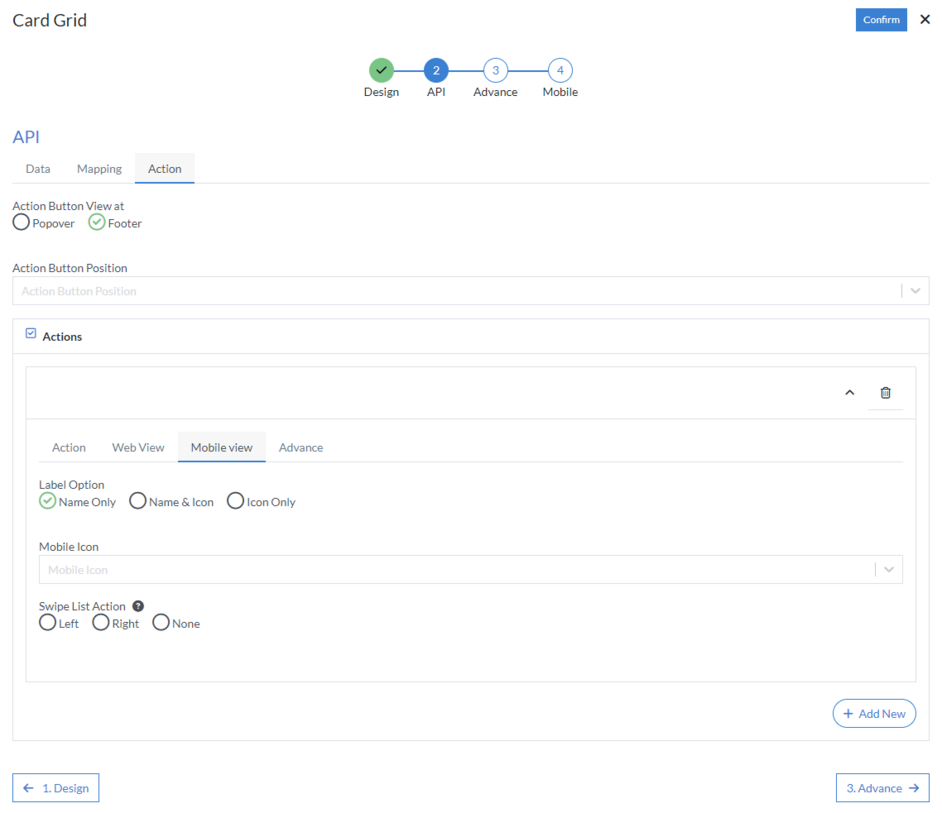942x813 pixels.
Task: Open the Advance step via its numbered circle
Action: 495,71
